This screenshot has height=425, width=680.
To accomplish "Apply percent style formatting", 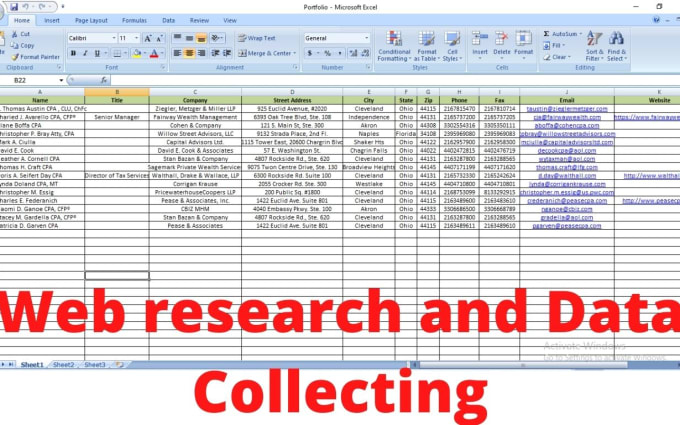I will [x=328, y=53].
